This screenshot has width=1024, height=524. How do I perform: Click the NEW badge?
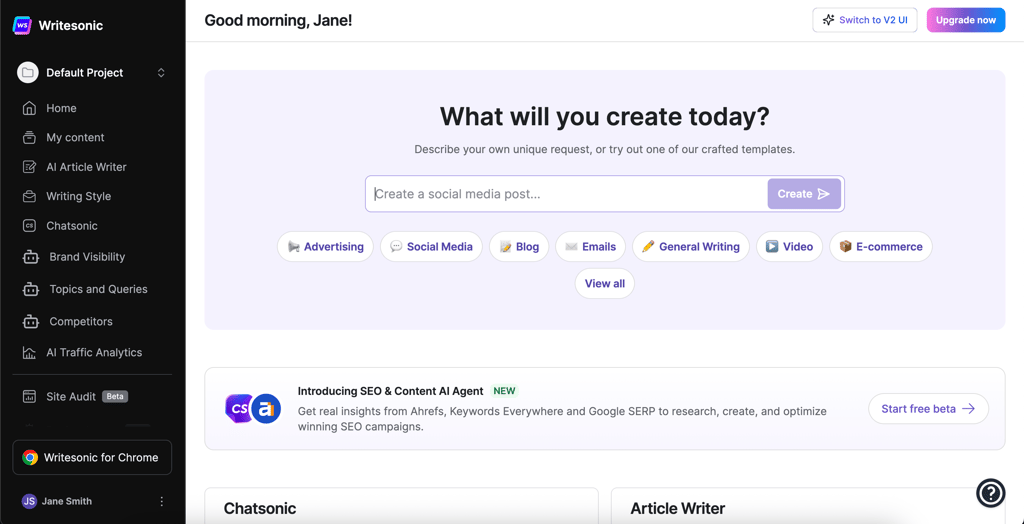tap(504, 391)
